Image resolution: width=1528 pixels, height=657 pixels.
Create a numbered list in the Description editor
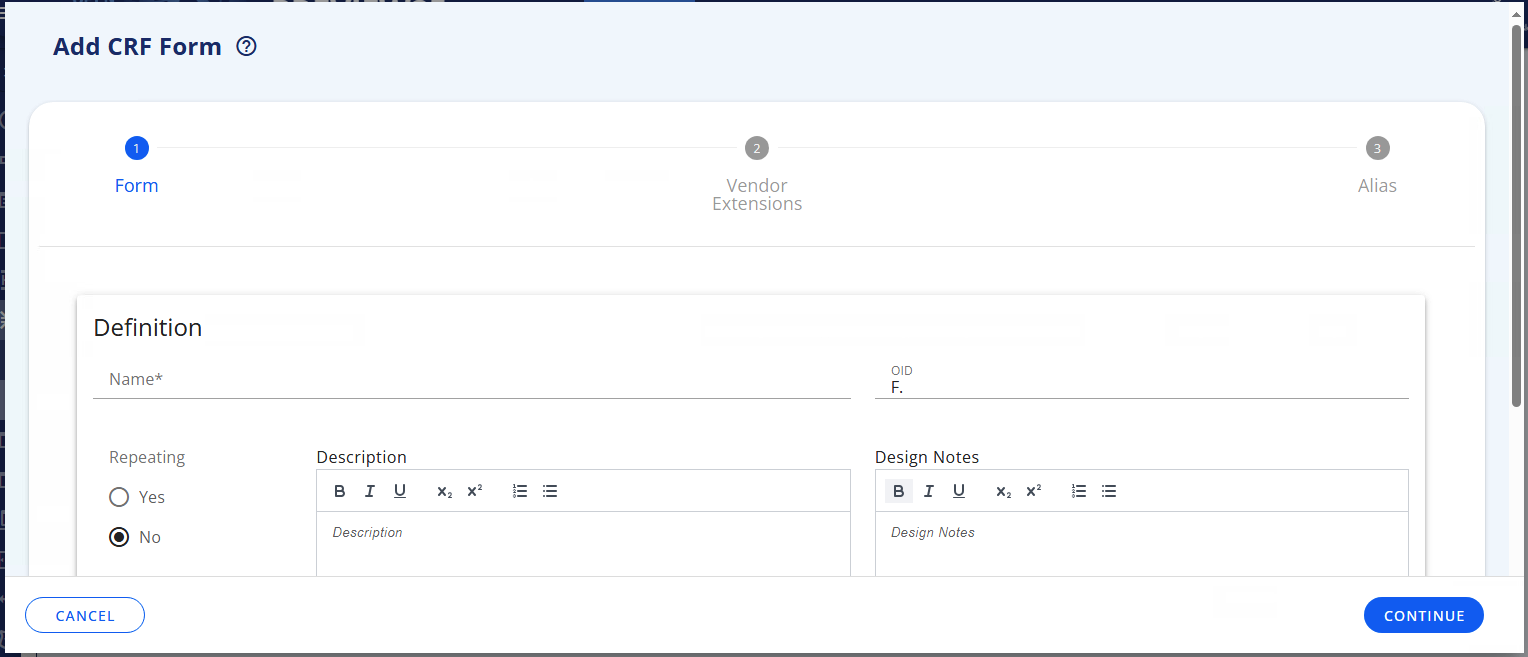pos(519,490)
